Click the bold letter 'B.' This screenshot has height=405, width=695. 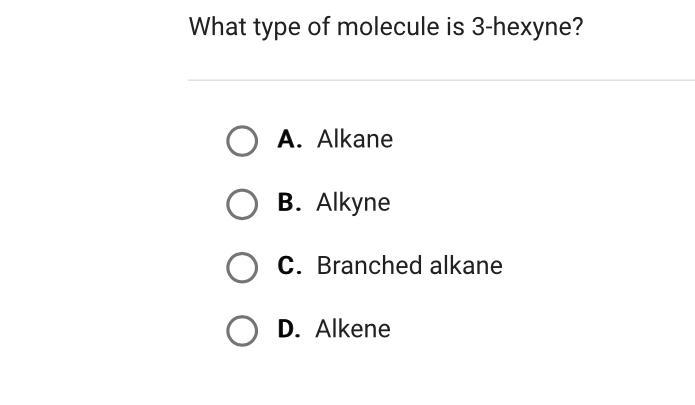coord(289,202)
